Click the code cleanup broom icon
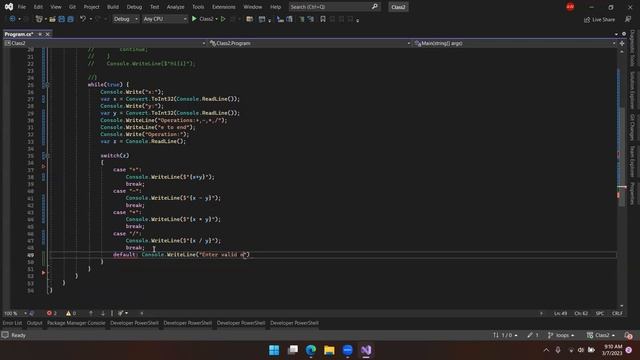The height and width of the screenshot is (360, 640). 121,313
